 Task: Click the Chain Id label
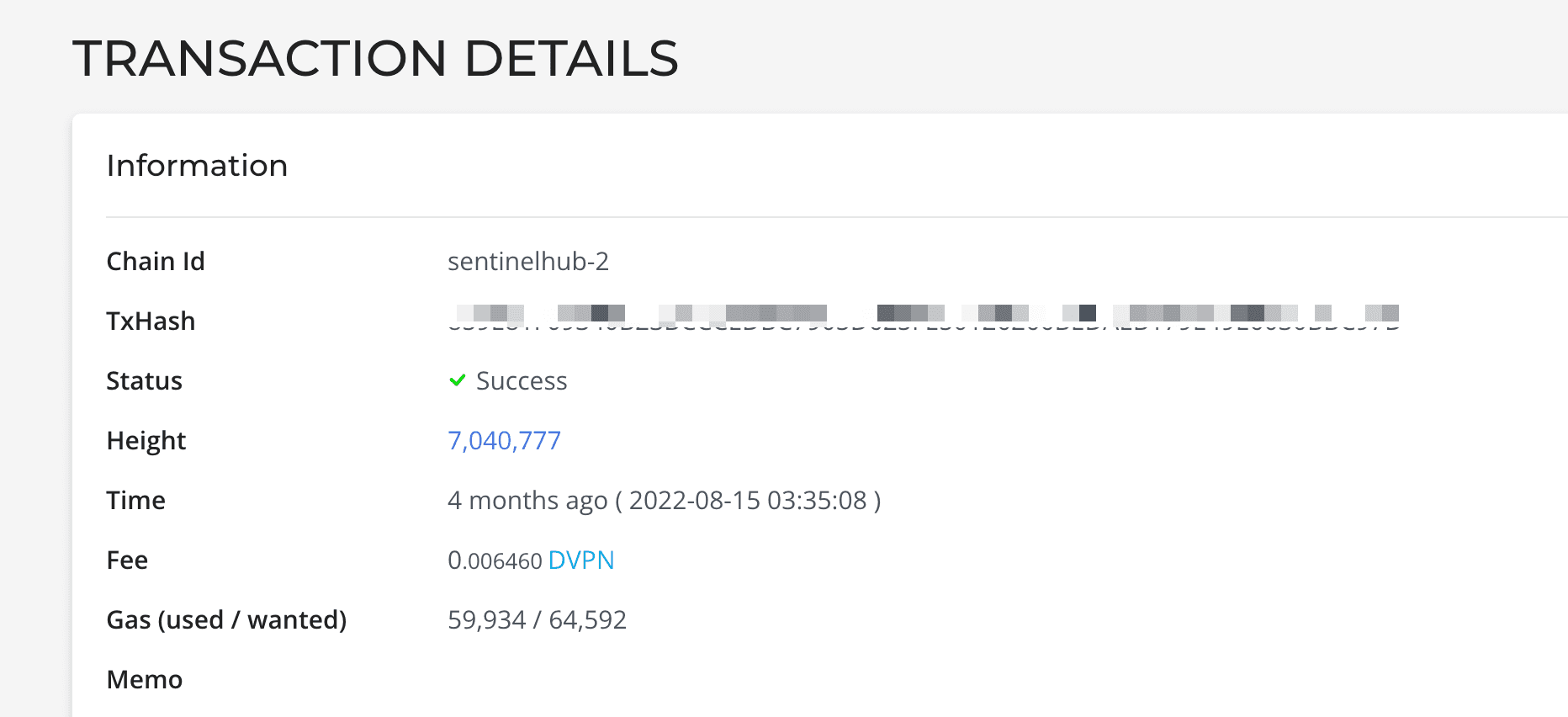156,262
